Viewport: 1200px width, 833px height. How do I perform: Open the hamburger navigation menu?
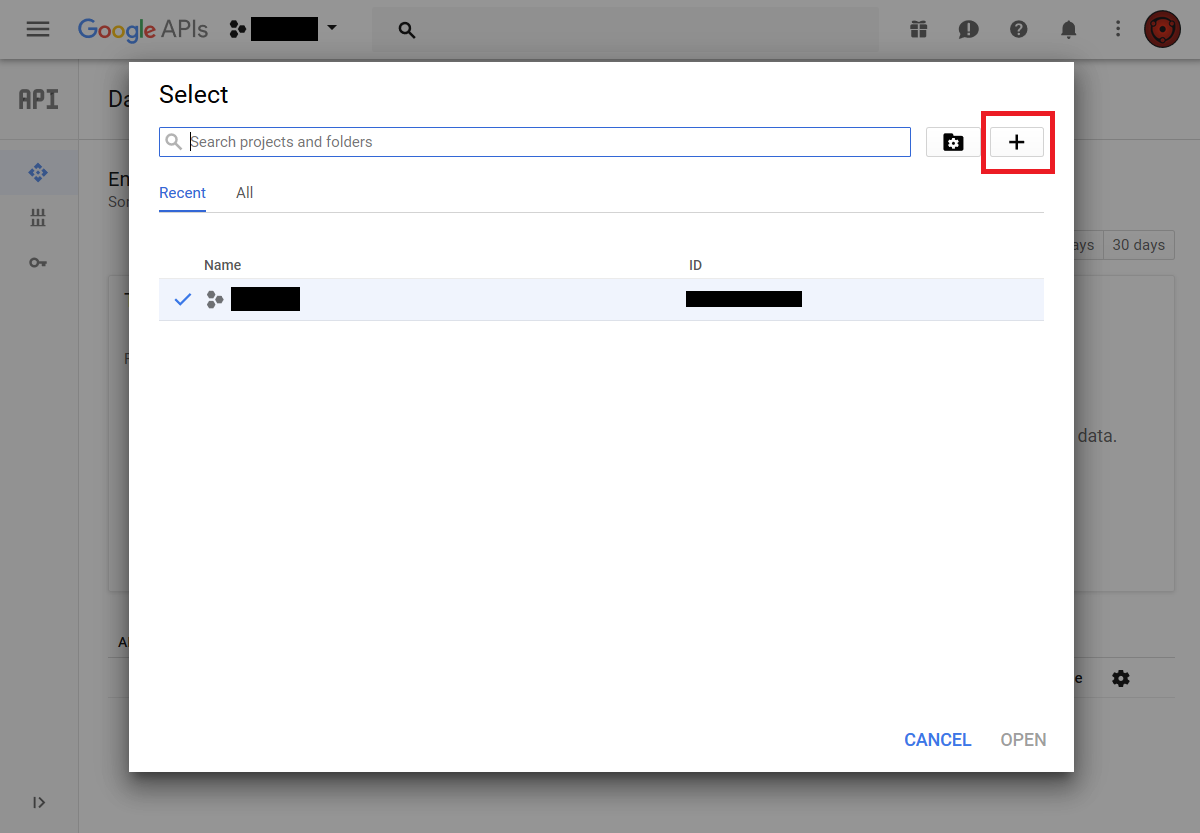coord(38,29)
